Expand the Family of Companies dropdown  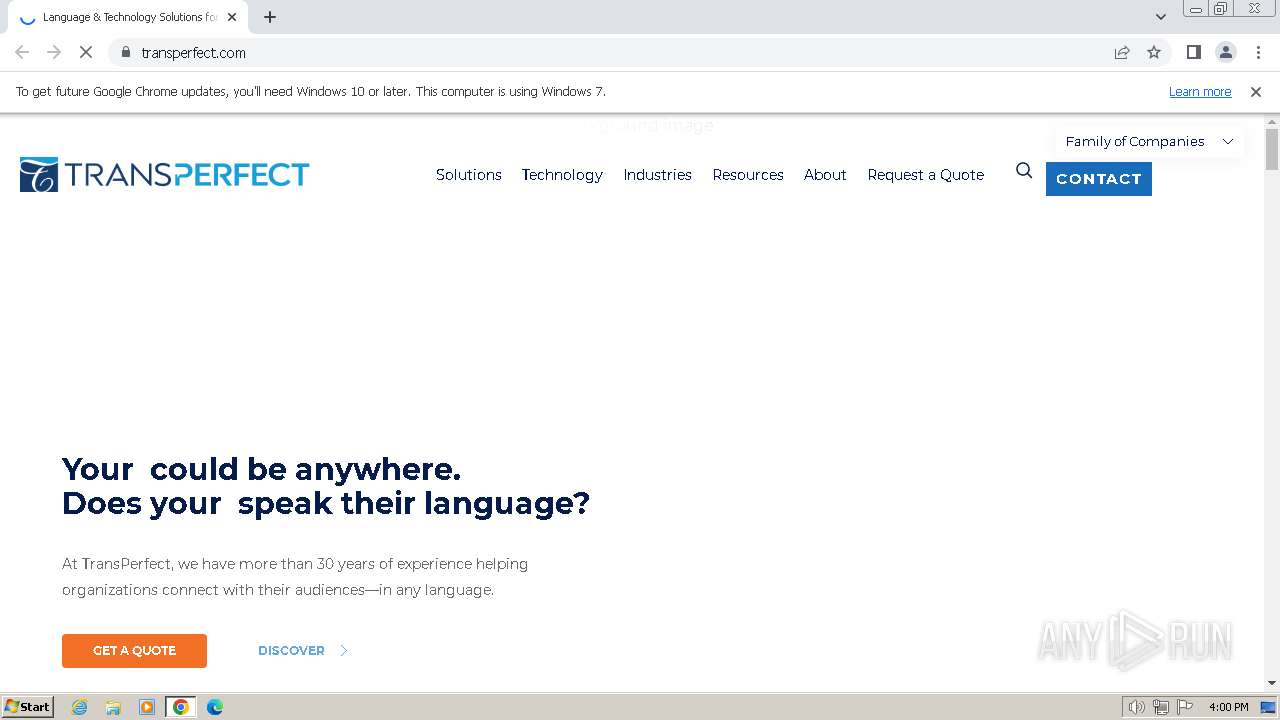1150,141
